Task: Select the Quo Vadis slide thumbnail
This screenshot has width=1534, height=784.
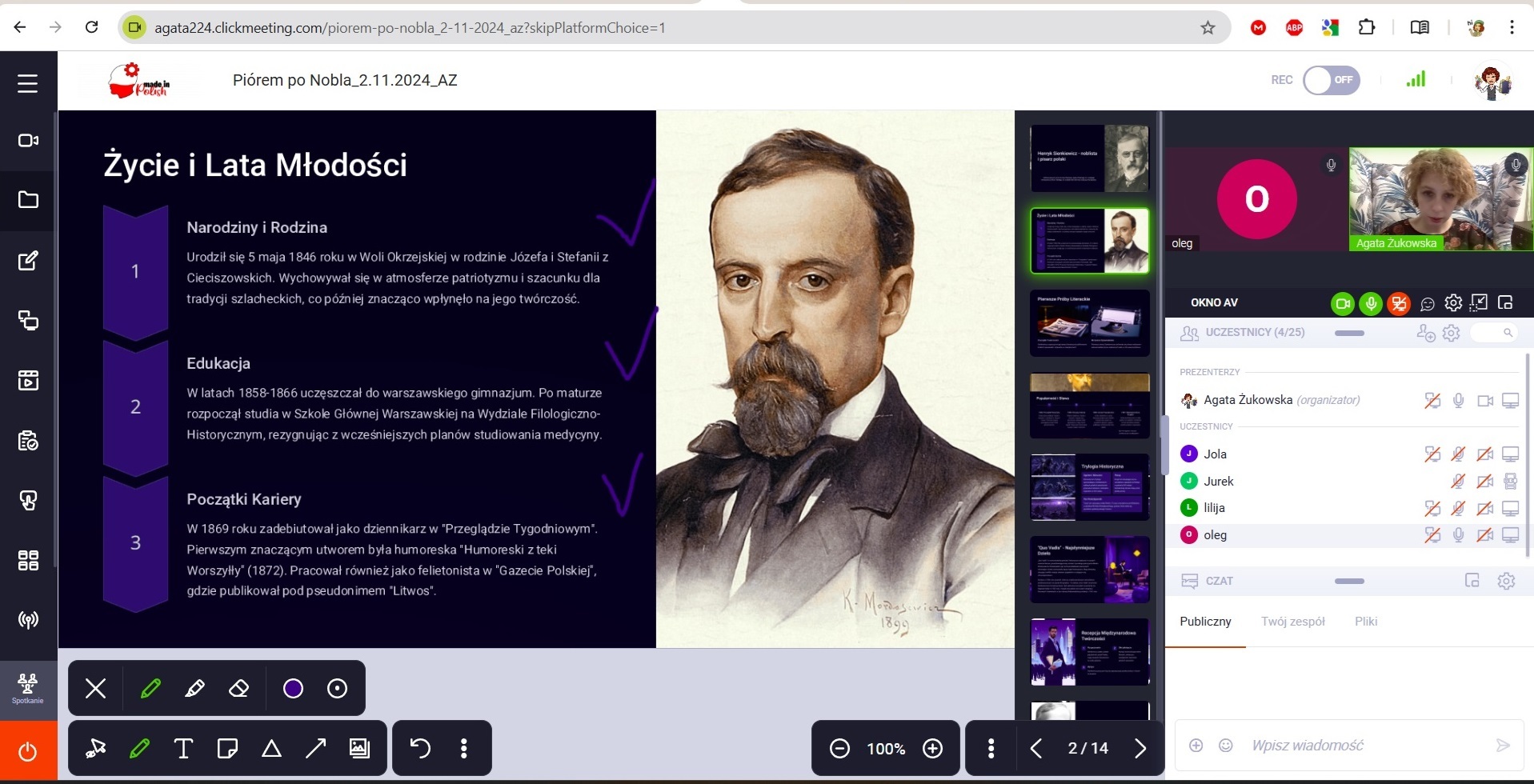Action: [1090, 570]
